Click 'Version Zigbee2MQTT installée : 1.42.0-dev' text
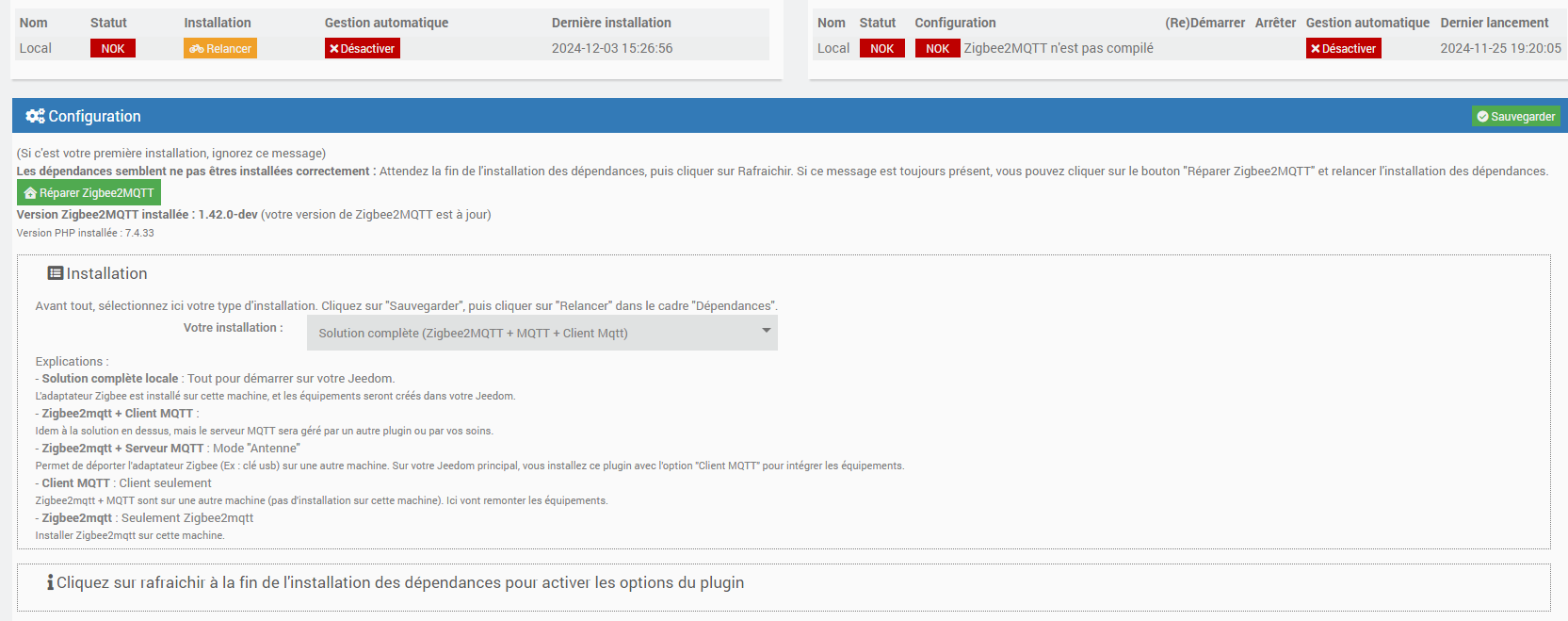The image size is (1568, 621). tap(137, 215)
